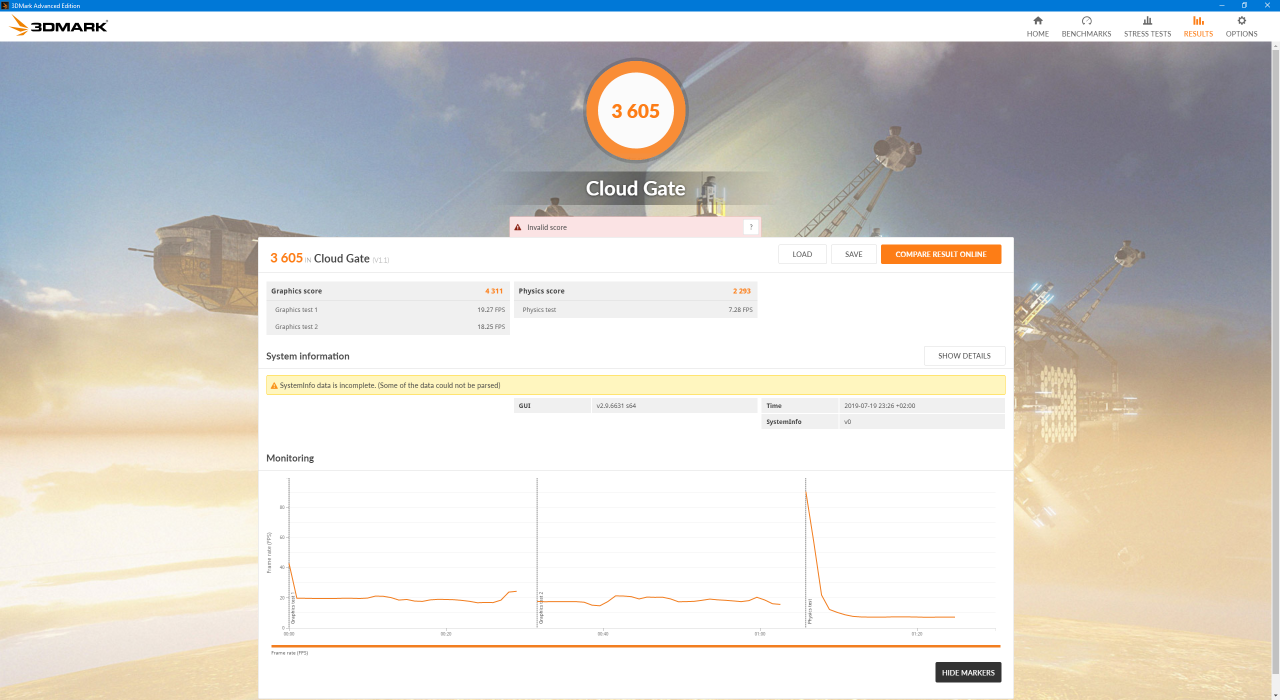Open invalid score help question mark
This screenshot has height=700, width=1280.
[x=750, y=227]
